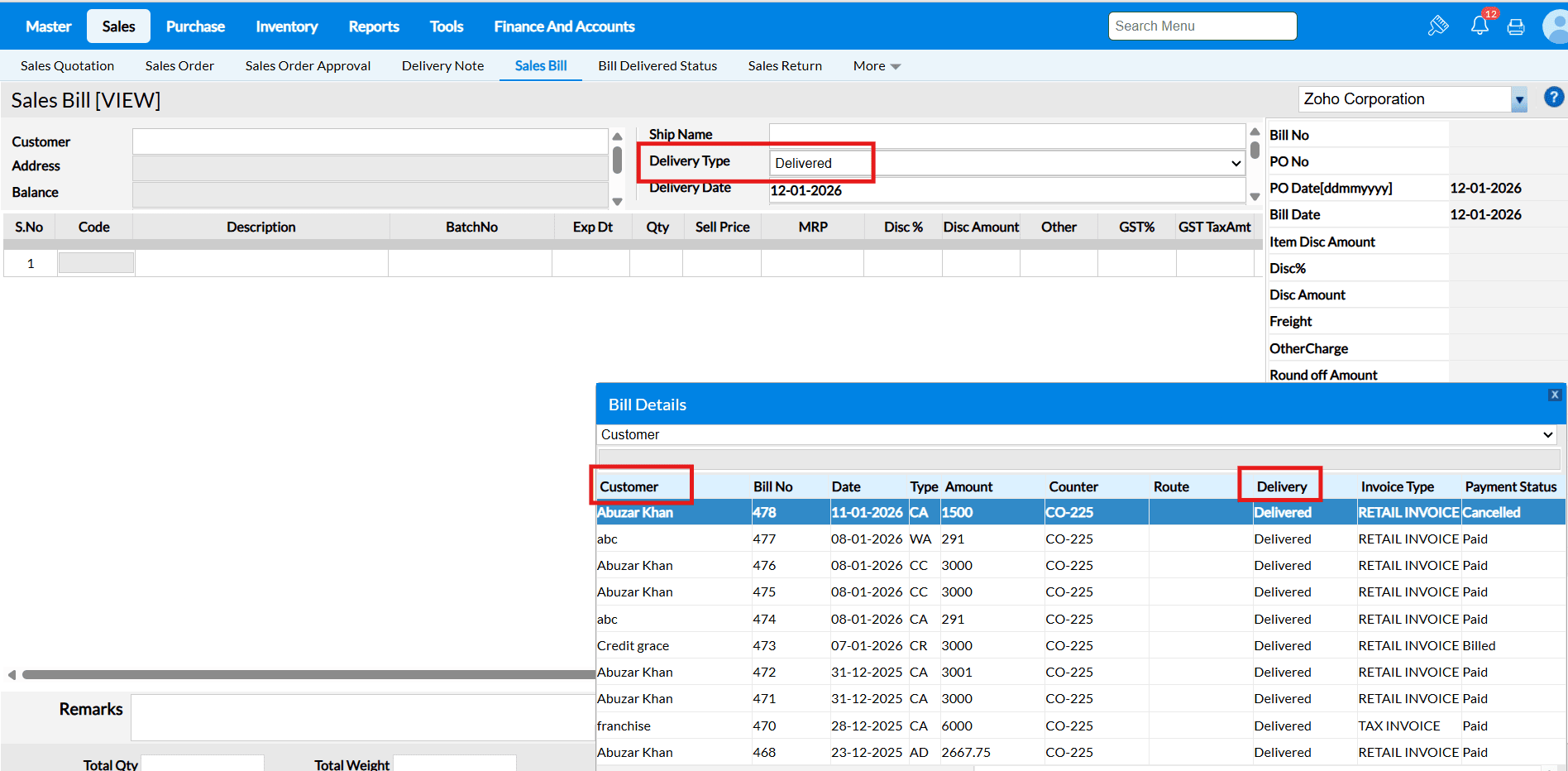This screenshot has width=1568, height=771.
Task: Click the paintbrush theme icon
Action: [1438, 26]
